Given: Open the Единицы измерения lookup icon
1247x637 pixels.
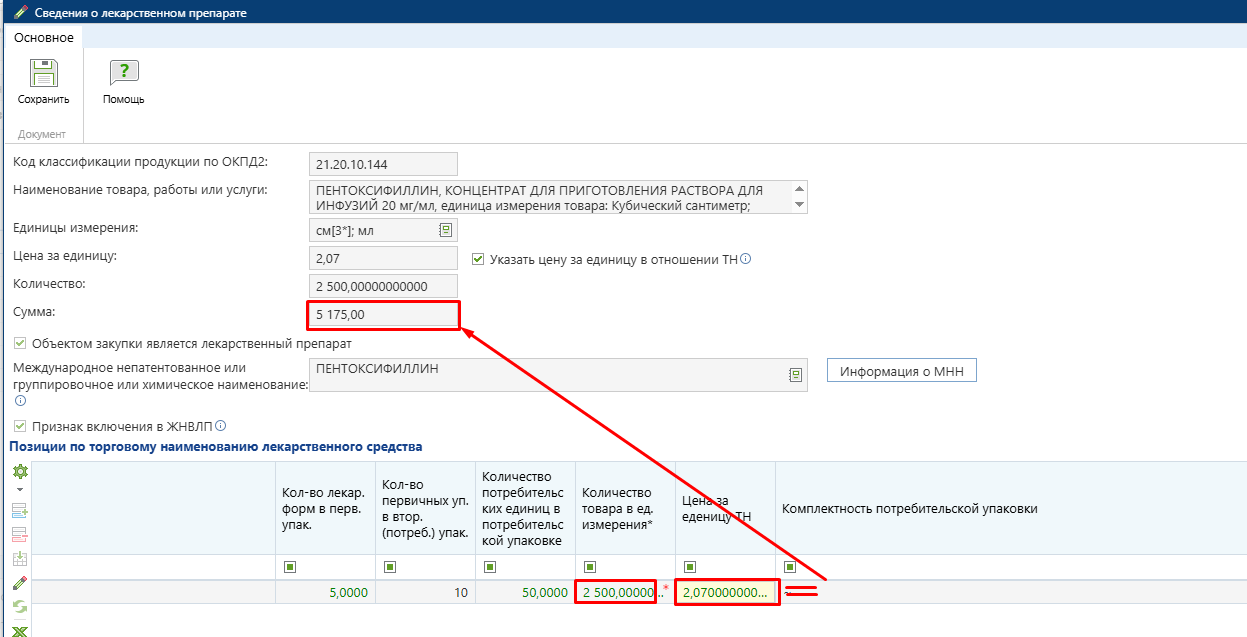Looking at the screenshot, I should tap(445, 230).
